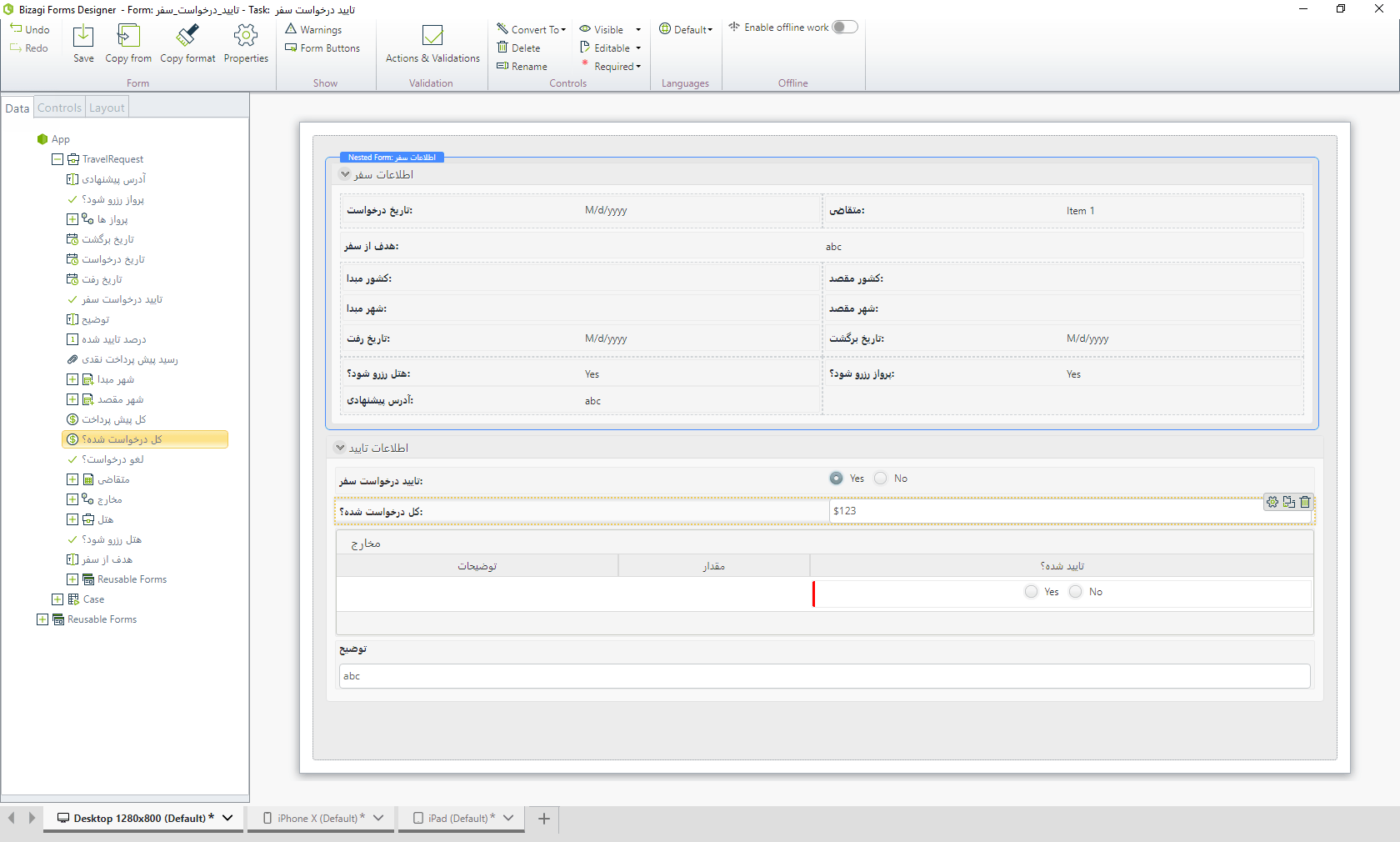Image resolution: width=1400 pixels, height=842 pixels.
Task: Rename the selected control
Action: tap(522, 66)
